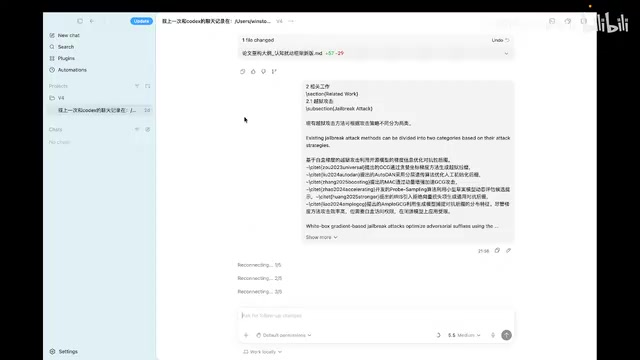
Task: Click the loading spinner icon in composer
Action: [438, 335]
